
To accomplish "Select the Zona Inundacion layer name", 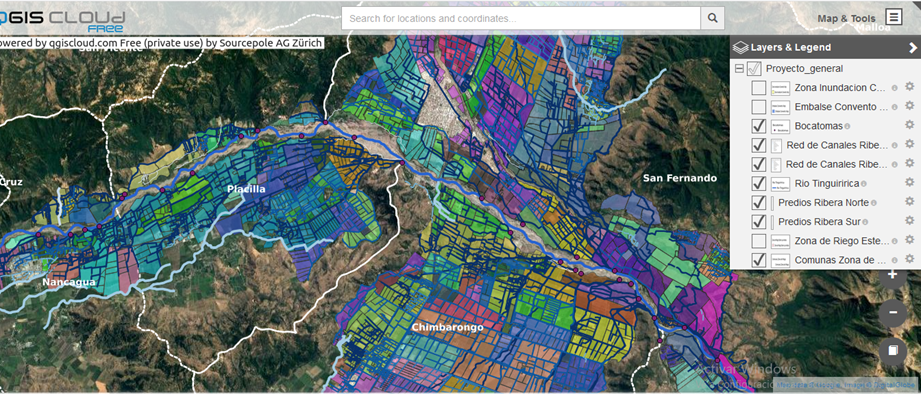I will pos(840,88).
